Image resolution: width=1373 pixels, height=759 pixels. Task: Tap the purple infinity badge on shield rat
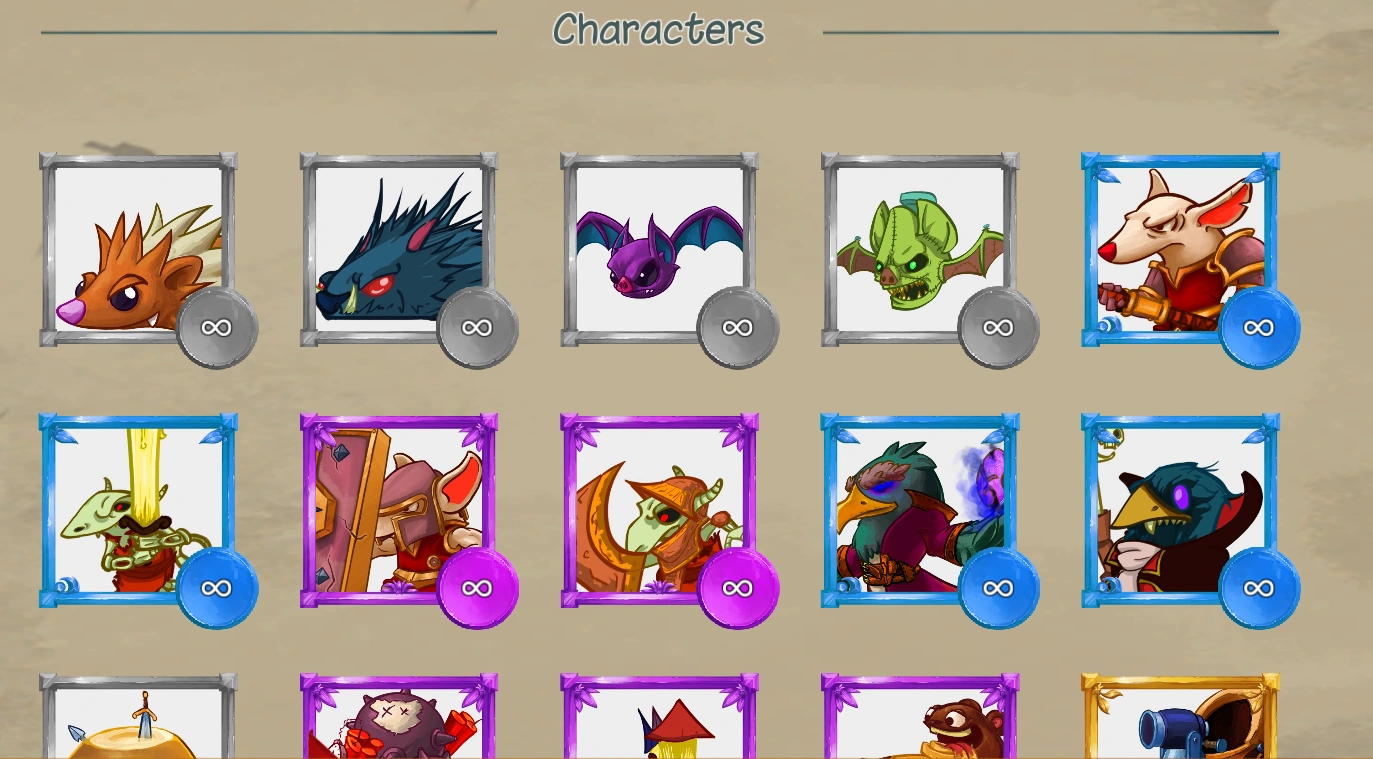(478, 588)
